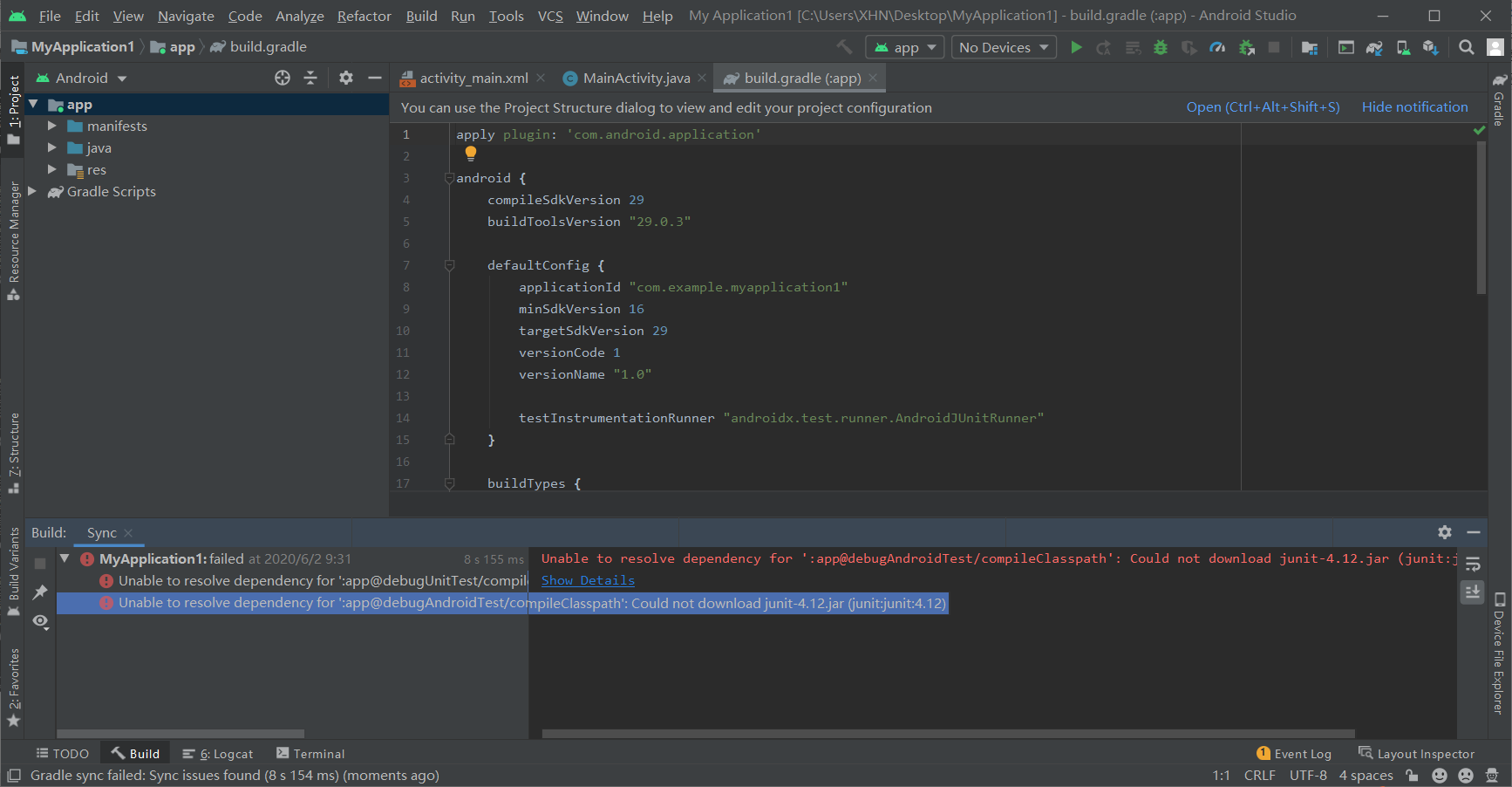Close the Sync tab in Build panel
This screenshot has width=1512, height=787.
point(128,533)
